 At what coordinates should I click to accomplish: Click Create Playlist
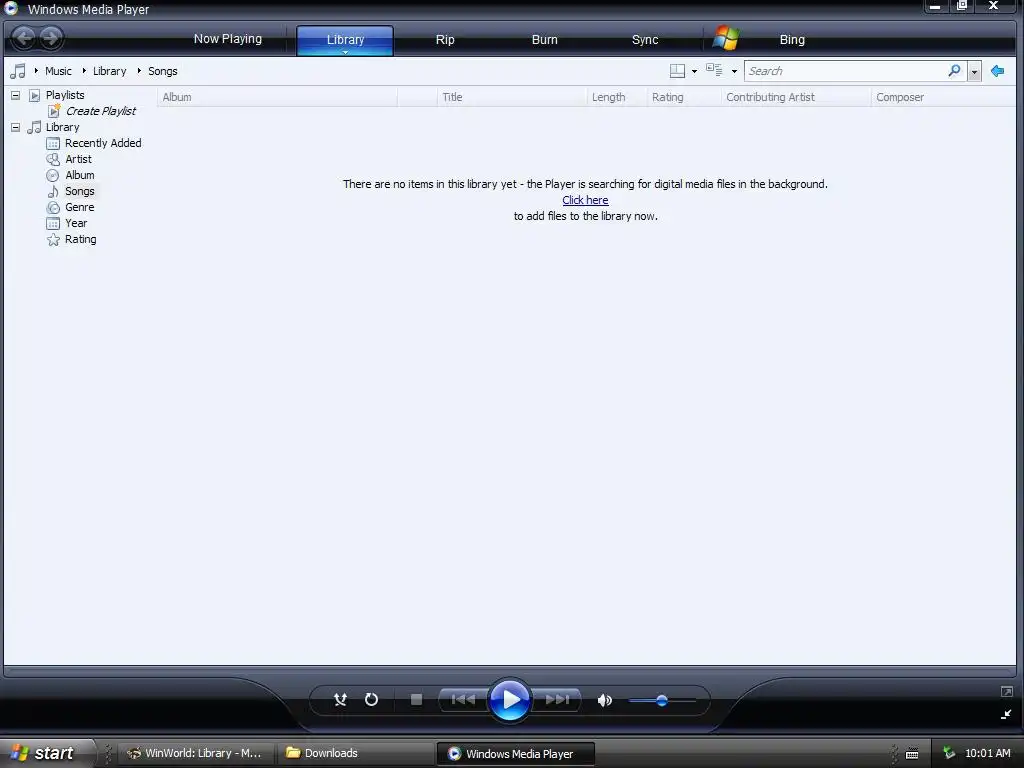pyautogui.click(x=101, y=111)
